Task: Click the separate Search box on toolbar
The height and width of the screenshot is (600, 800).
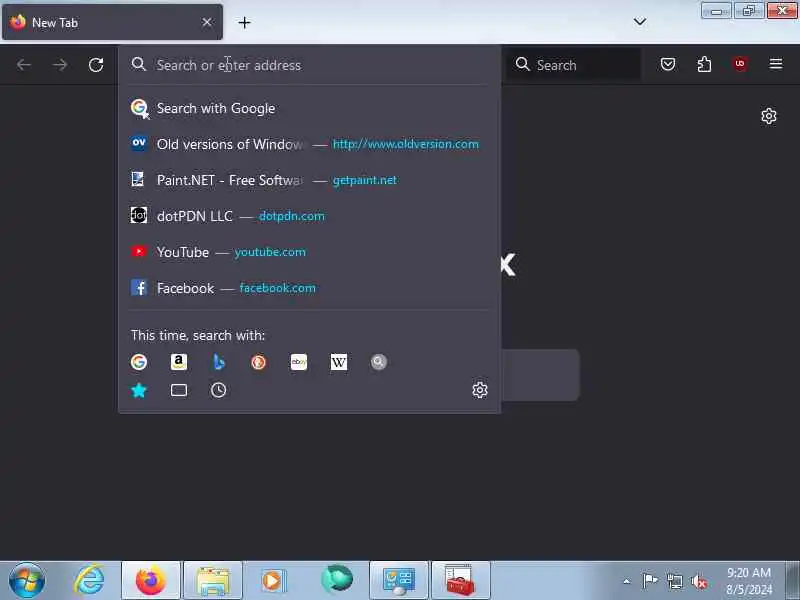Action: (x=574, y=65)
